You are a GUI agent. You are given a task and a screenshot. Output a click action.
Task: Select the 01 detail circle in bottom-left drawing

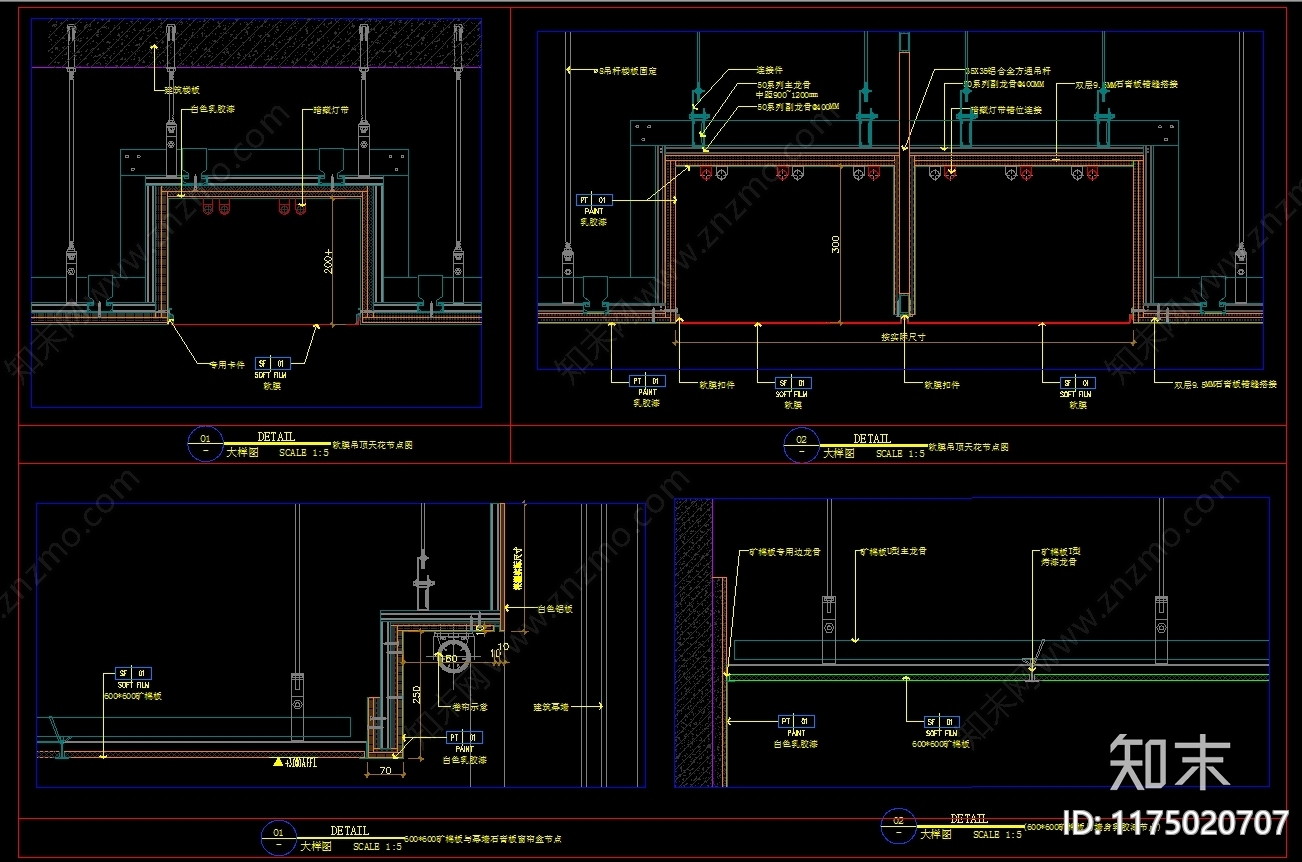pos(278,838)
